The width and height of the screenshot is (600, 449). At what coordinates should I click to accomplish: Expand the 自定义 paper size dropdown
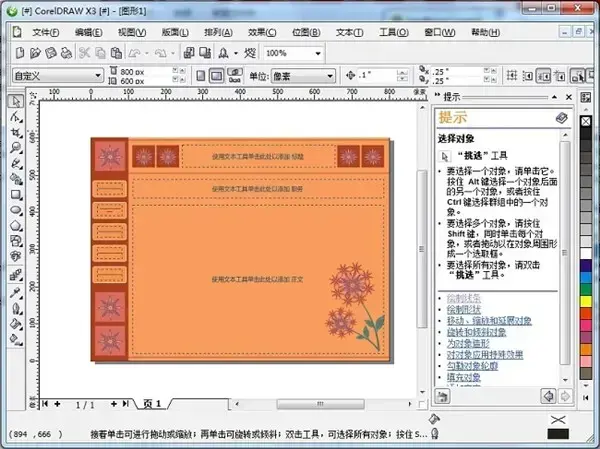58,76
